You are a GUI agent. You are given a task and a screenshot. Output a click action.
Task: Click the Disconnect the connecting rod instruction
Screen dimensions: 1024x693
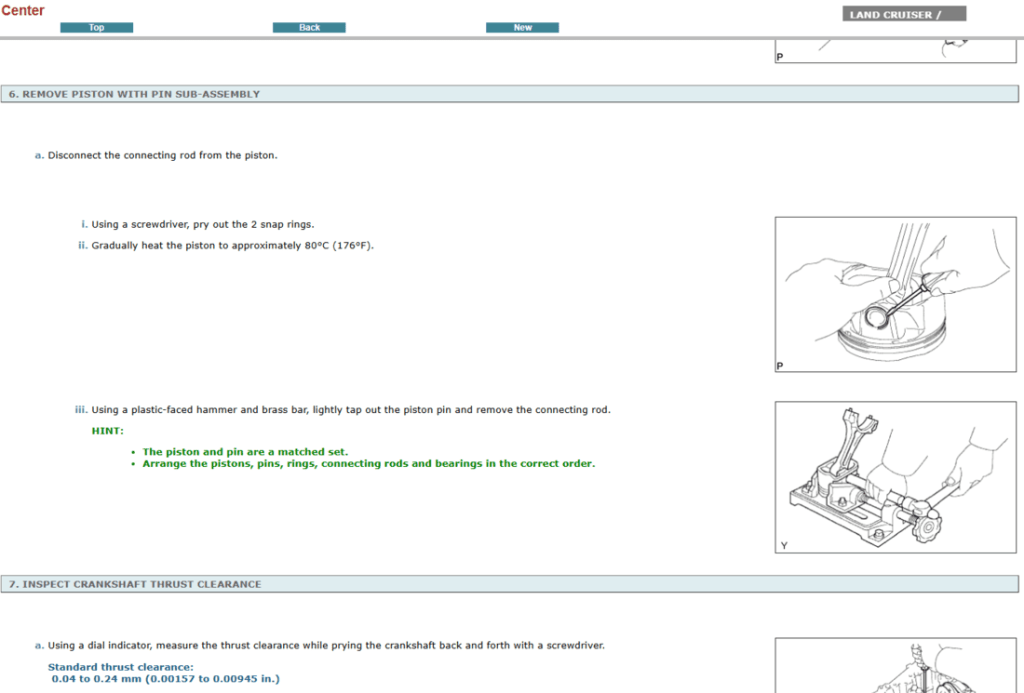[162, 156]
